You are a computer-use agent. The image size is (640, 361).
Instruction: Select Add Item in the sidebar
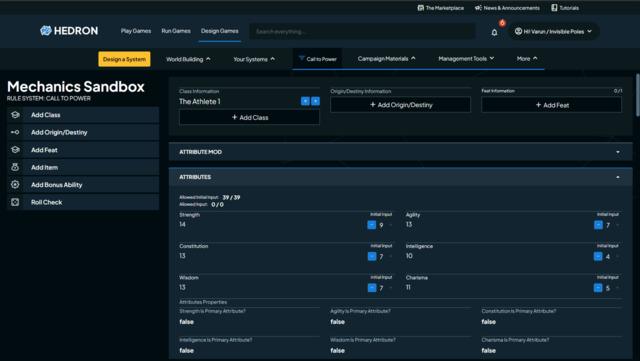coord(83,167)
